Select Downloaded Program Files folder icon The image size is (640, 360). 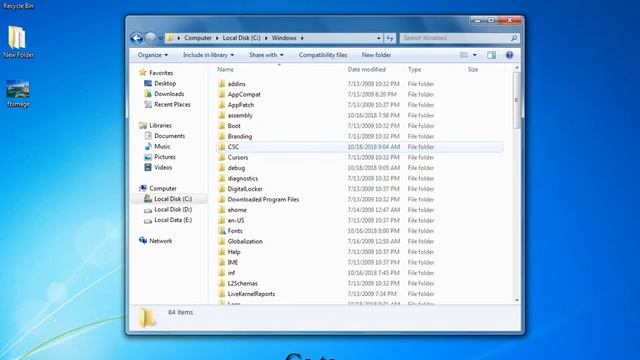click(222, 199)
